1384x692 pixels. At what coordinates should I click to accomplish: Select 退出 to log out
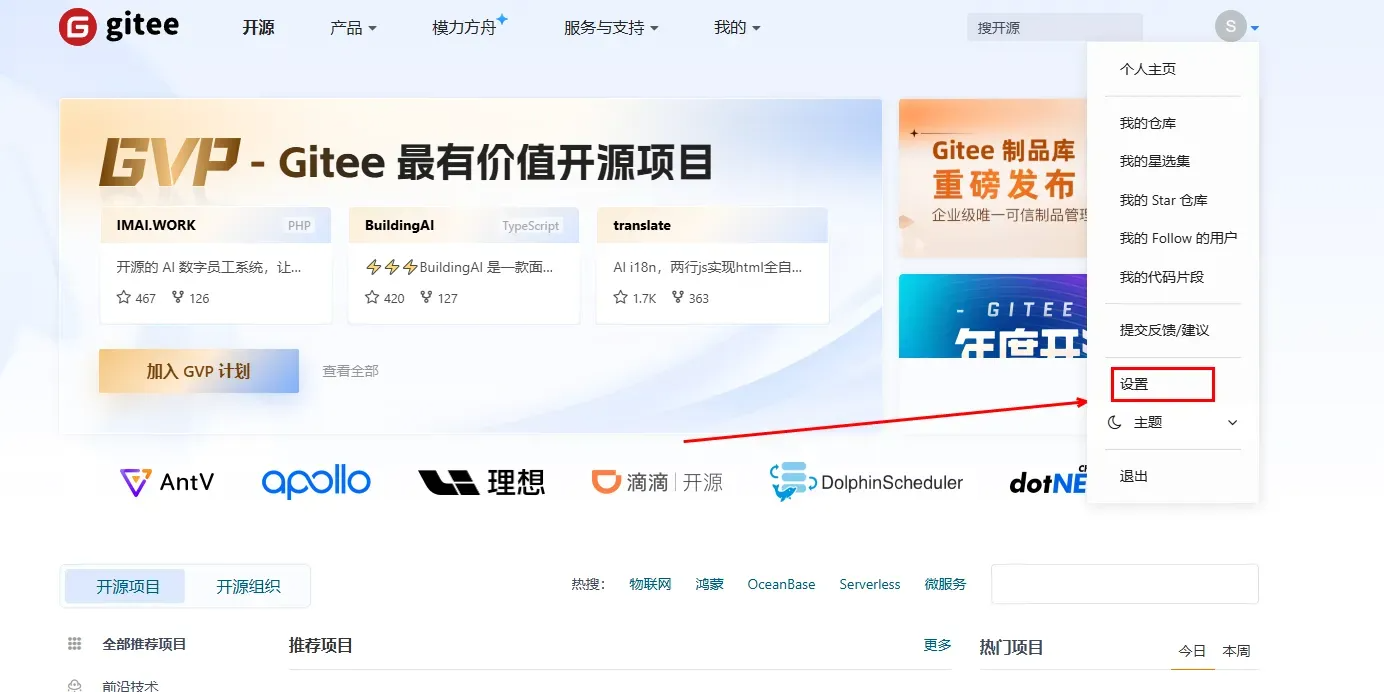(1134, 476)
